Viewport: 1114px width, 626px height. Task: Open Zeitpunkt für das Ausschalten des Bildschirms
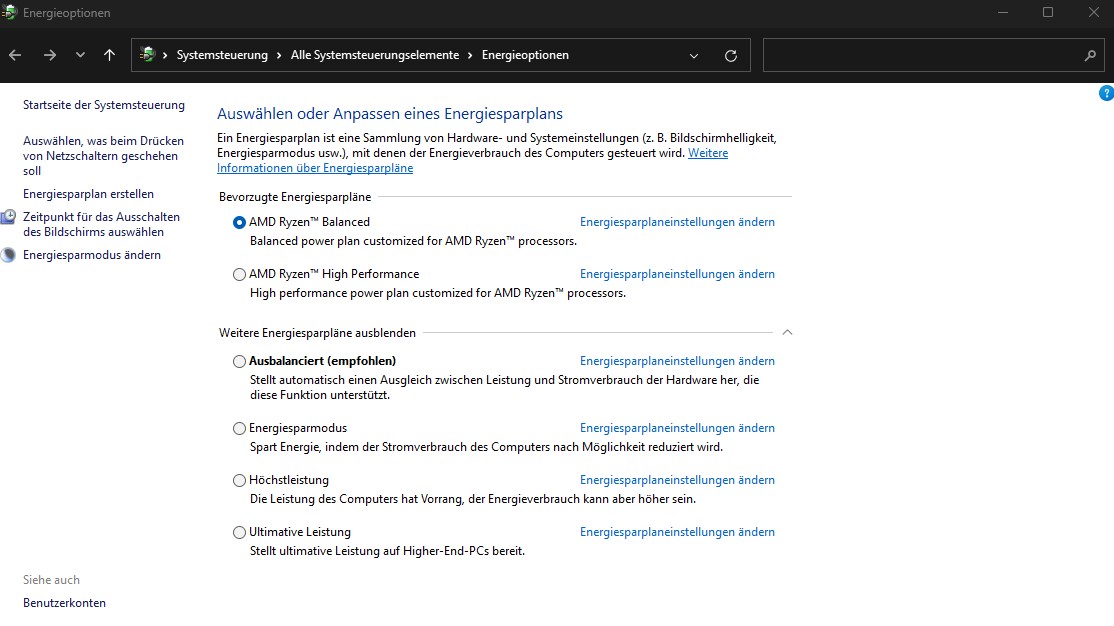[x=101, y=225]
